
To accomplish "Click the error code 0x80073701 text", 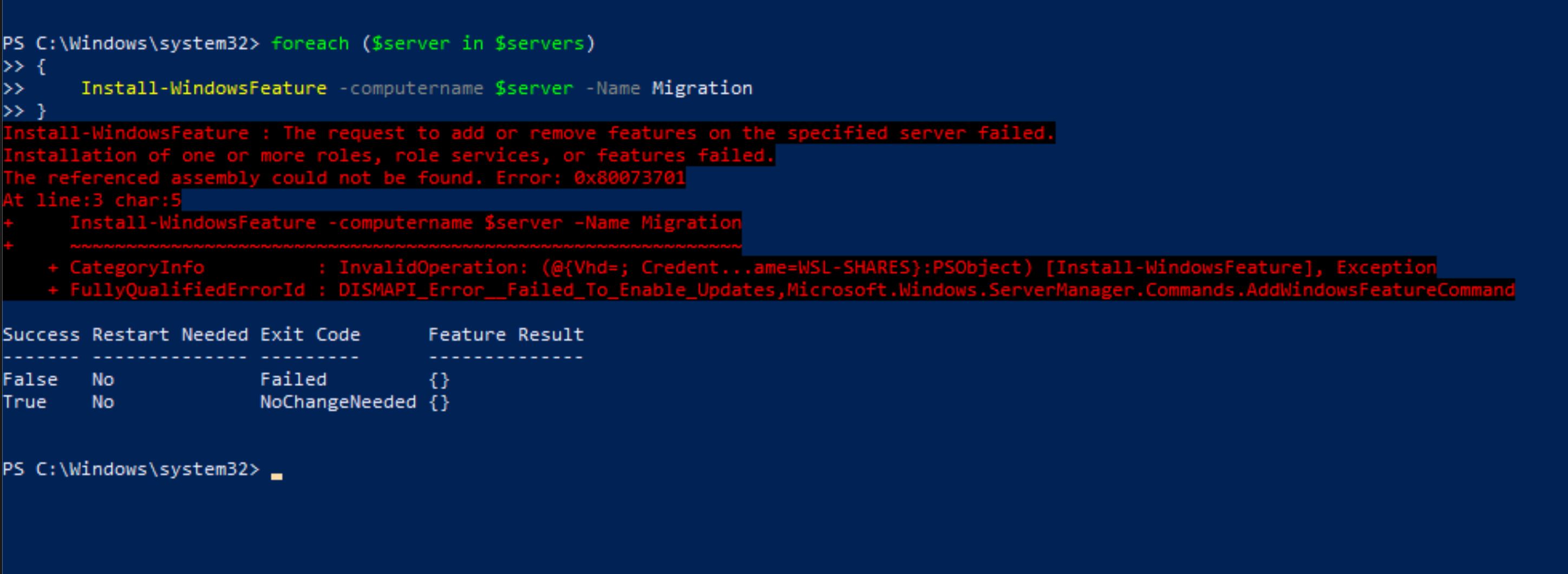I will pos(629,178).
